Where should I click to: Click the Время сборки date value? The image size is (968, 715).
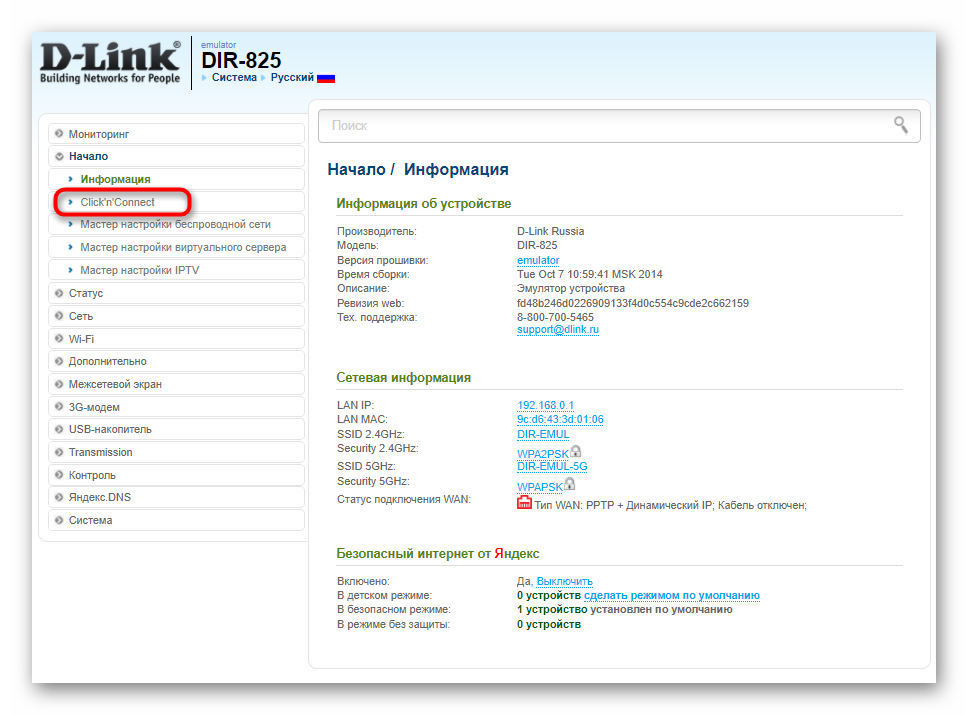(x=590, y=274)
